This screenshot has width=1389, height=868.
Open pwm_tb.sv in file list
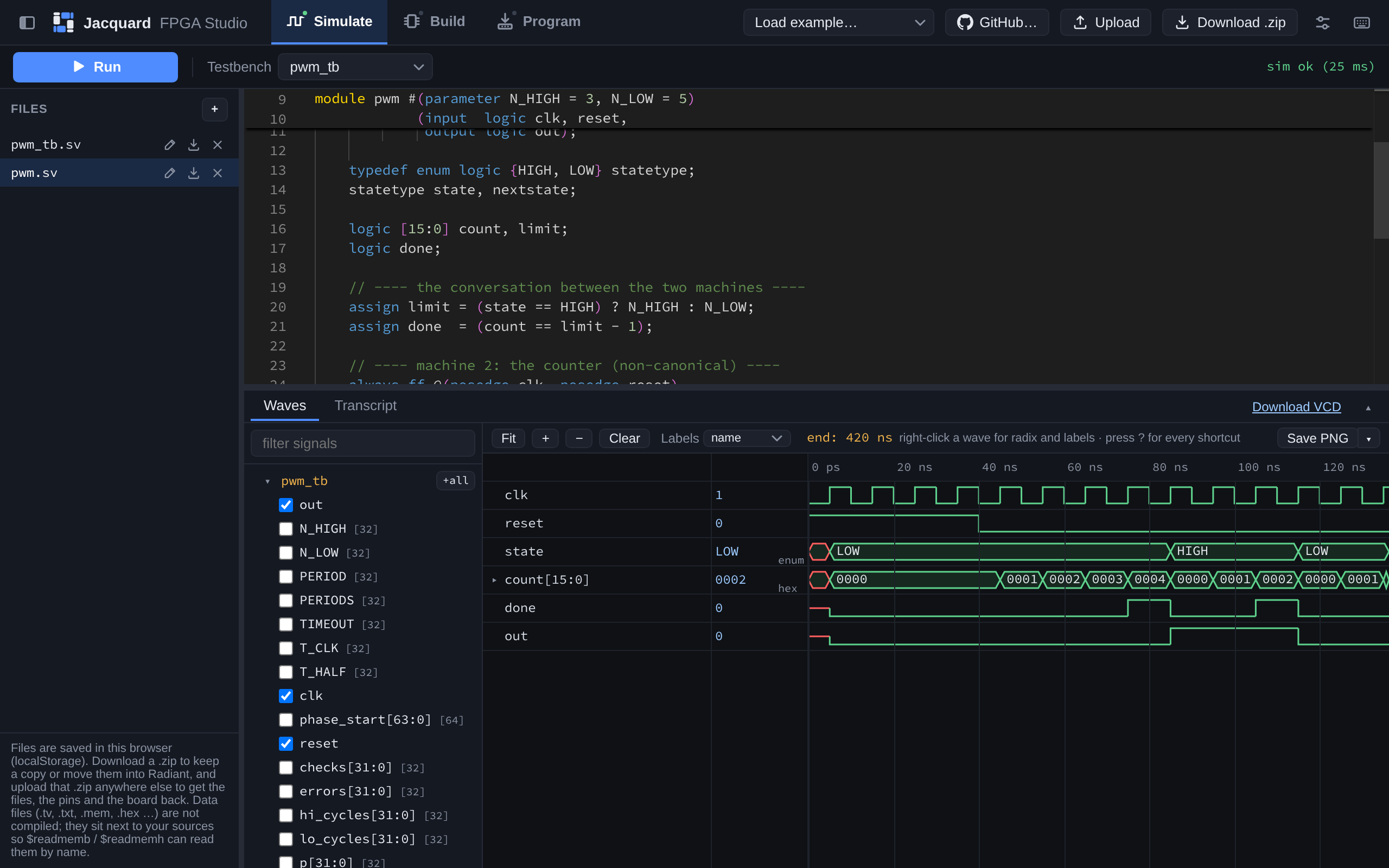(46, 145)
